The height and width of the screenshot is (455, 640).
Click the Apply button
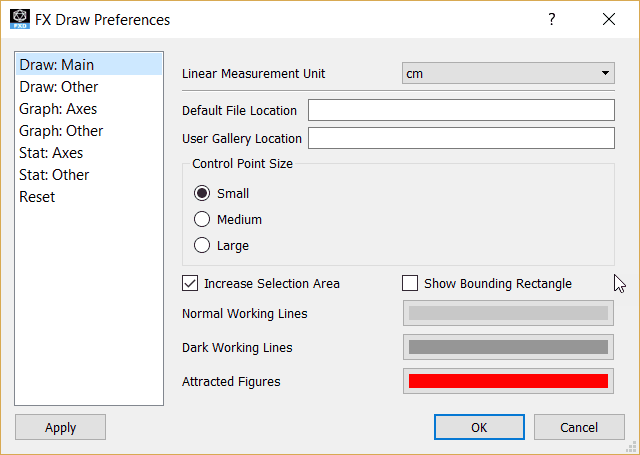pos(60,427)
